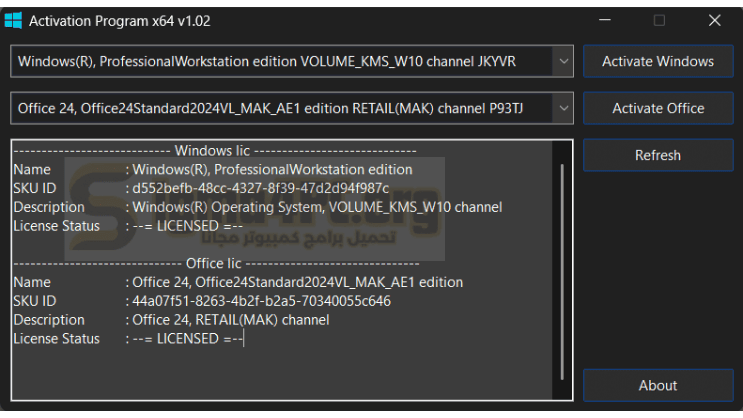Screen dimensions: 743x418
Task: Click the Office SKU ID 44a07f51 value
Action: click(x=262, y=301)
